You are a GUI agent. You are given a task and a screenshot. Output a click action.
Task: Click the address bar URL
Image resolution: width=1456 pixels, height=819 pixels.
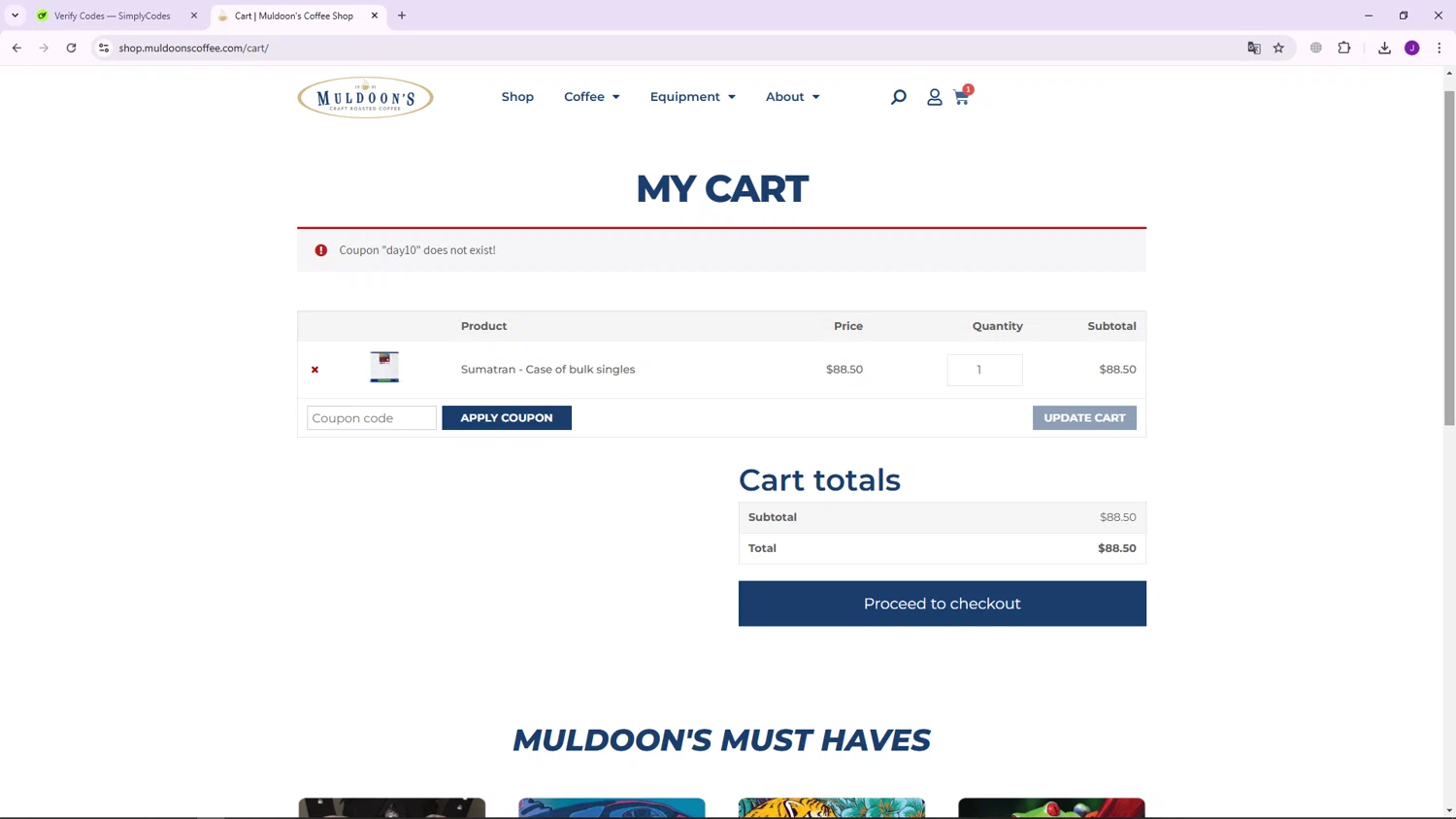tap(193, 48)
